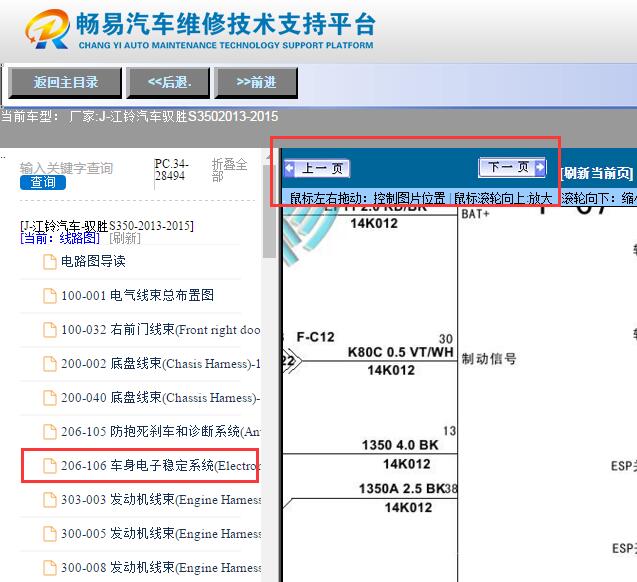Click the sidebar vertical scrollbar thumb

click(268, 211)
